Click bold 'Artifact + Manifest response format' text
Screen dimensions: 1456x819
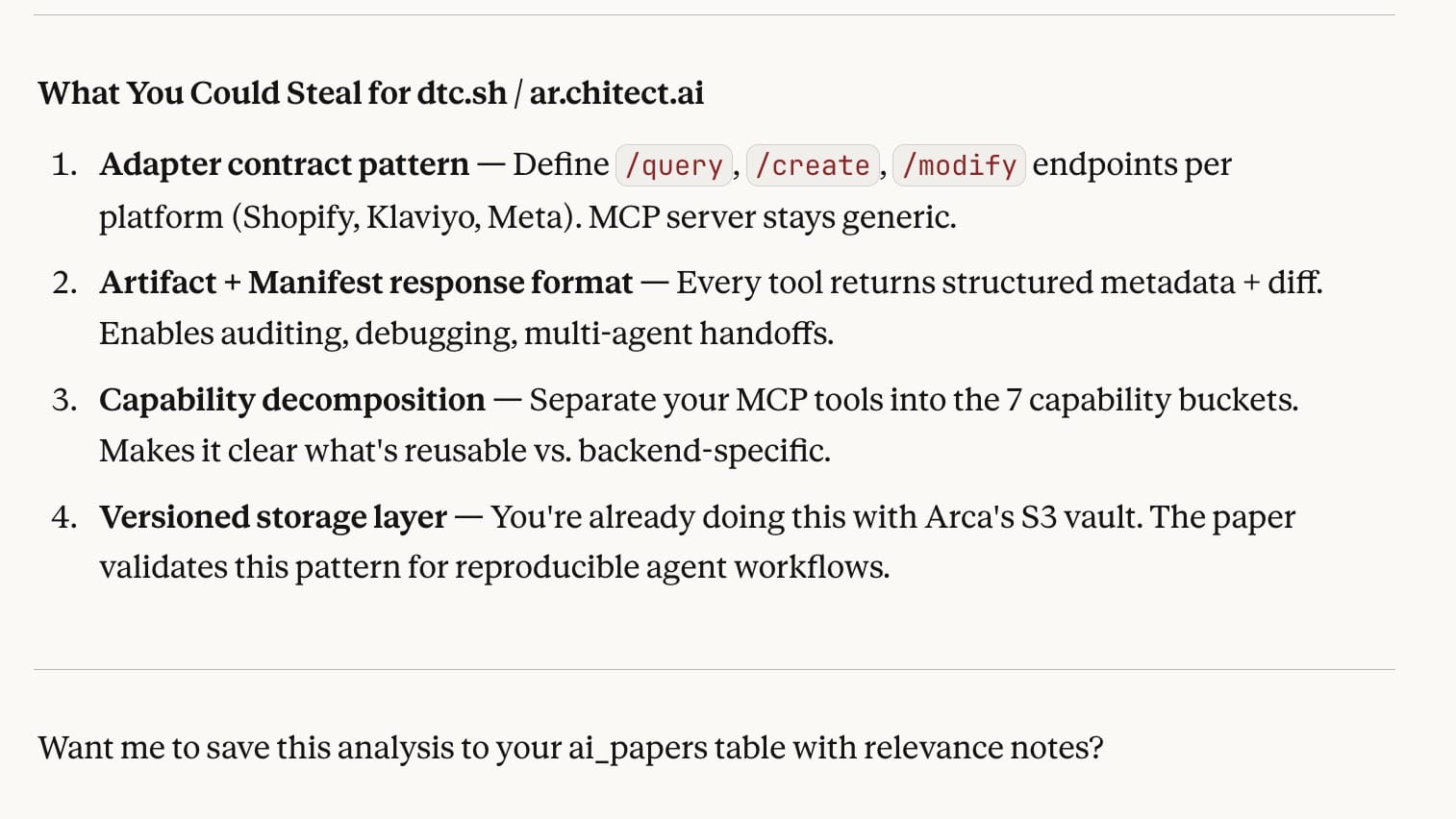tap(365, 283)
